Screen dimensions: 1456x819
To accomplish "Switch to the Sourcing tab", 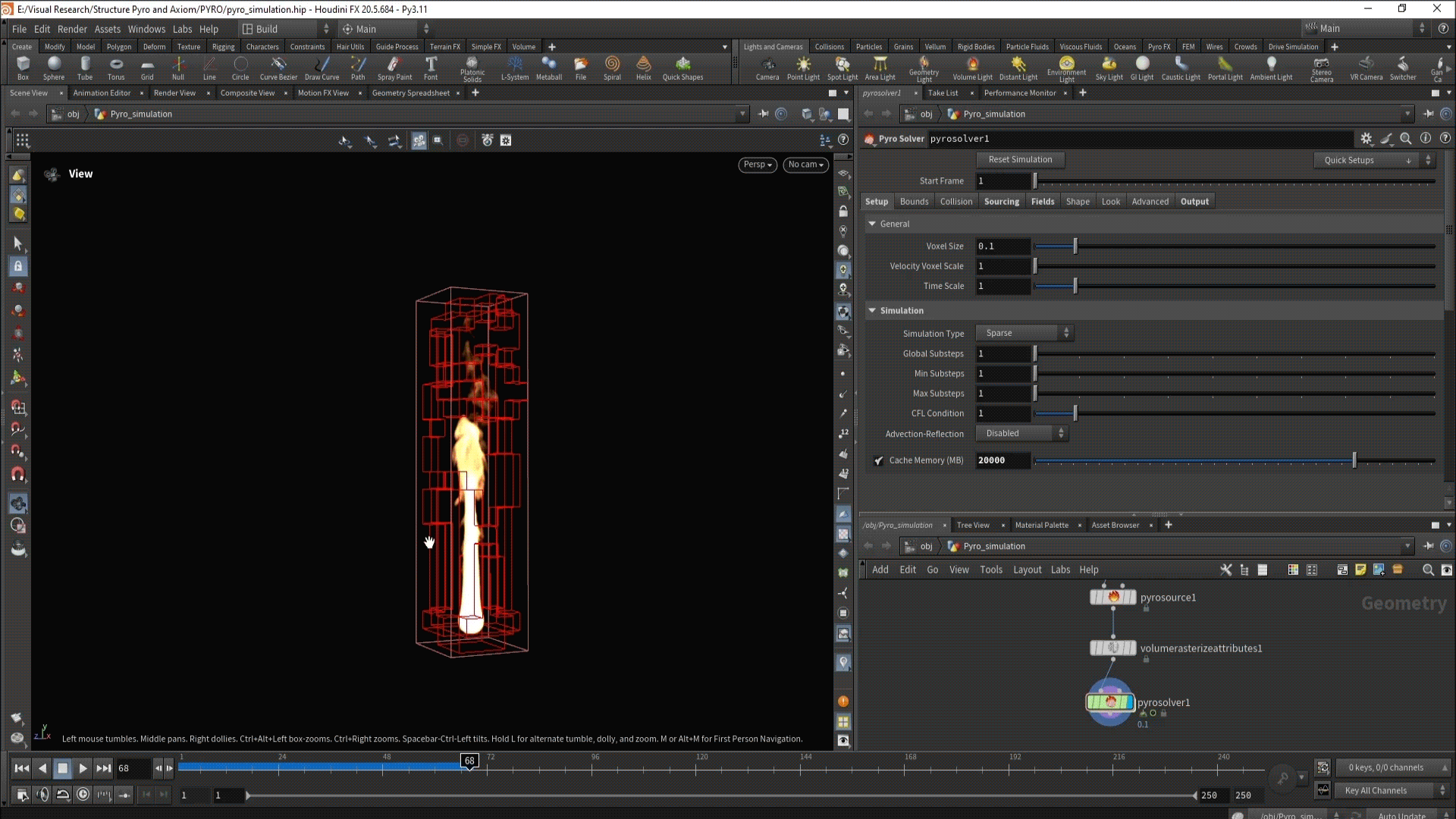I will point(1001,202).
